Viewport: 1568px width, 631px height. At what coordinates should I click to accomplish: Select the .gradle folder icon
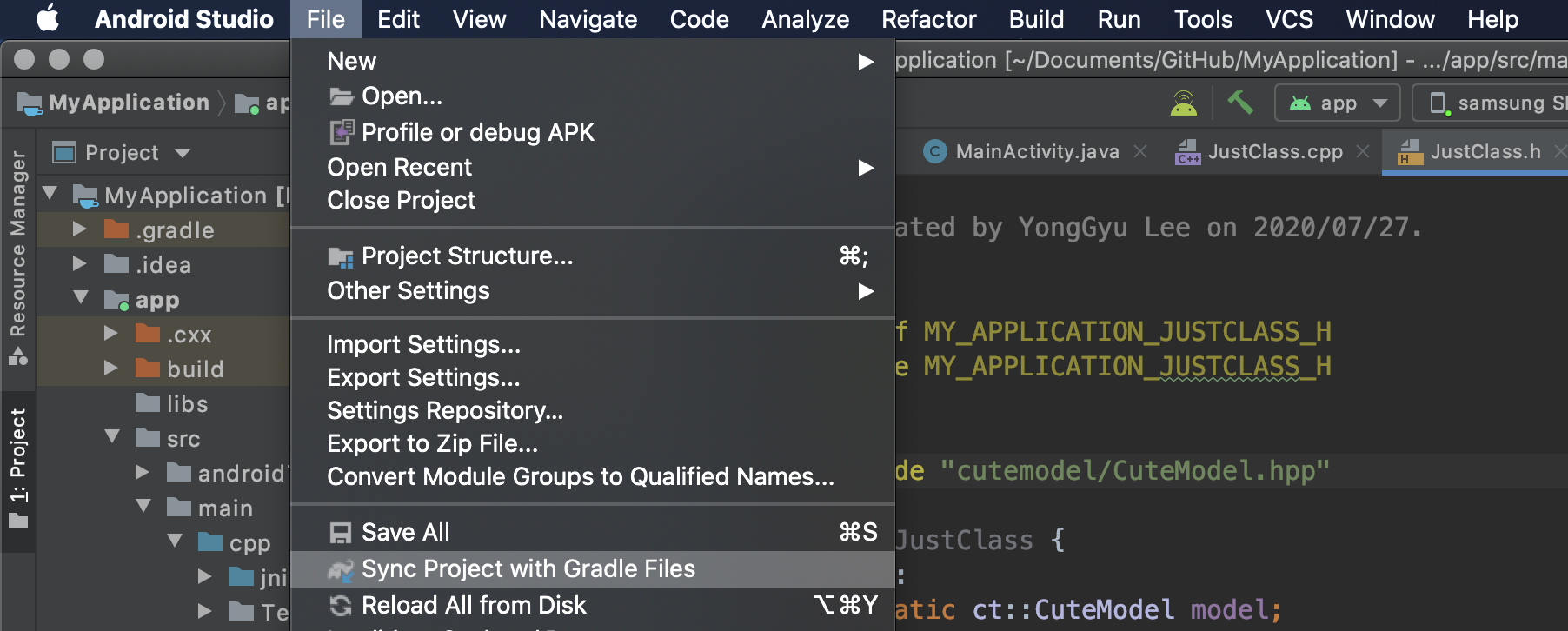point(116,229)
